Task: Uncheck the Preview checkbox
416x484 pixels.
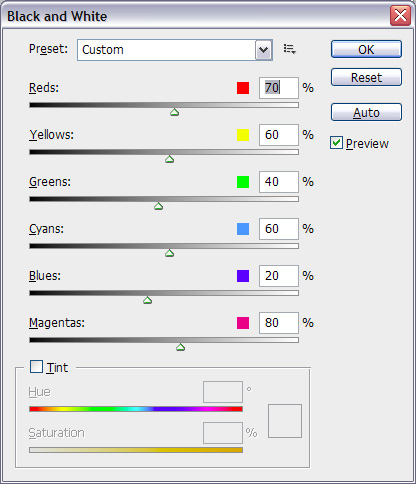Action: click(x=336, y=143)
